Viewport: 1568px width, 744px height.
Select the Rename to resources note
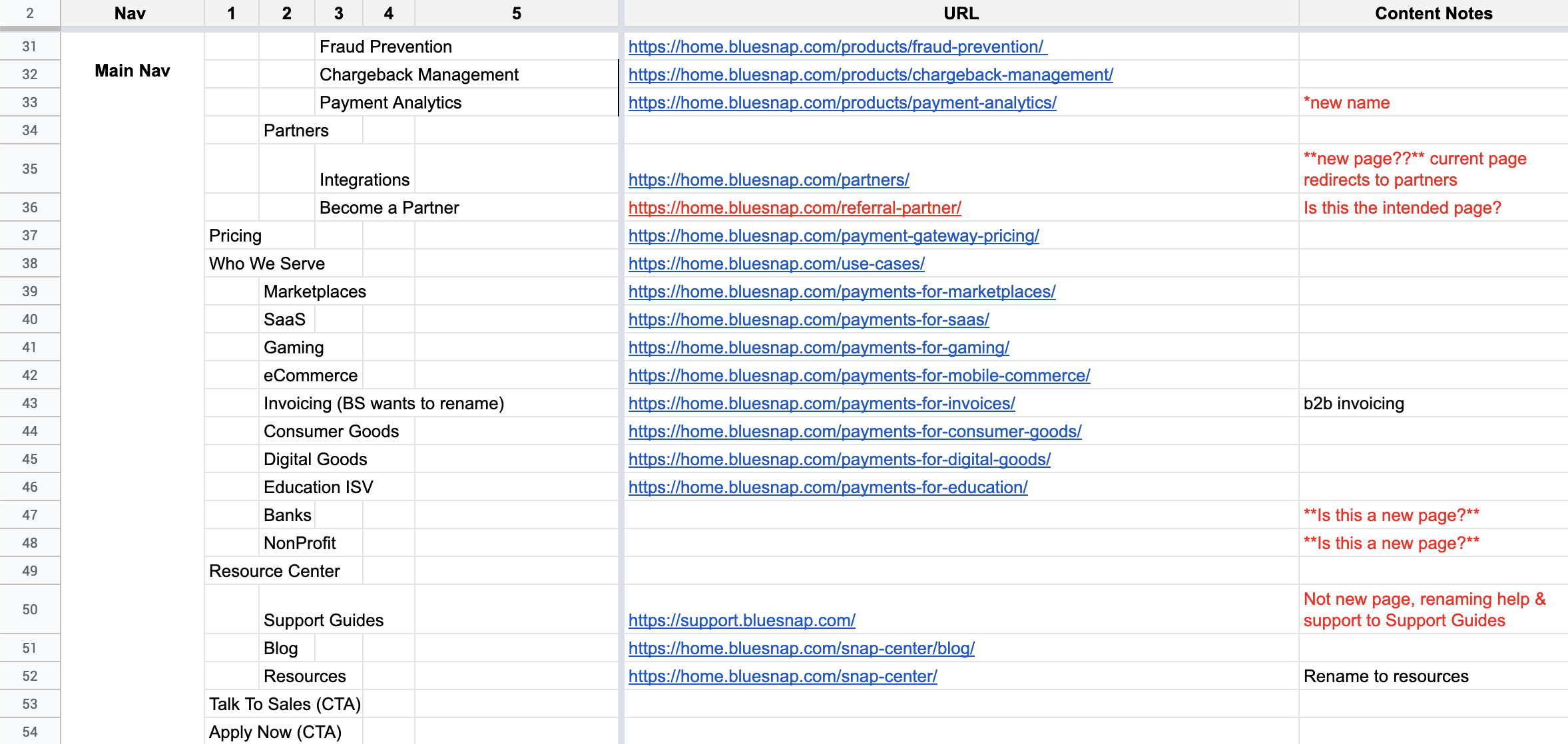click(x=1433, y=676)
